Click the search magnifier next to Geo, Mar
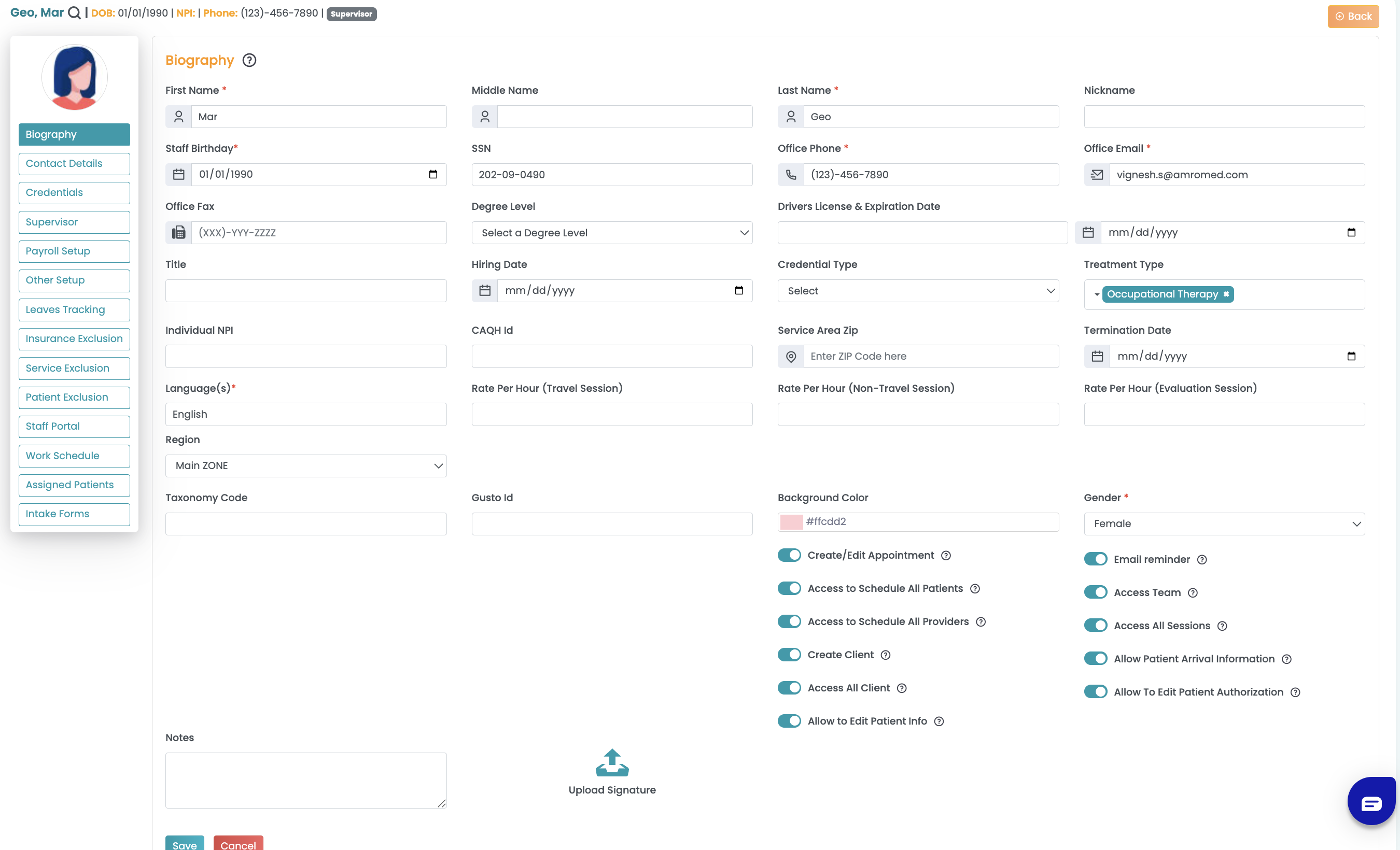This screenshot has width=1400, height=850. 75,13
